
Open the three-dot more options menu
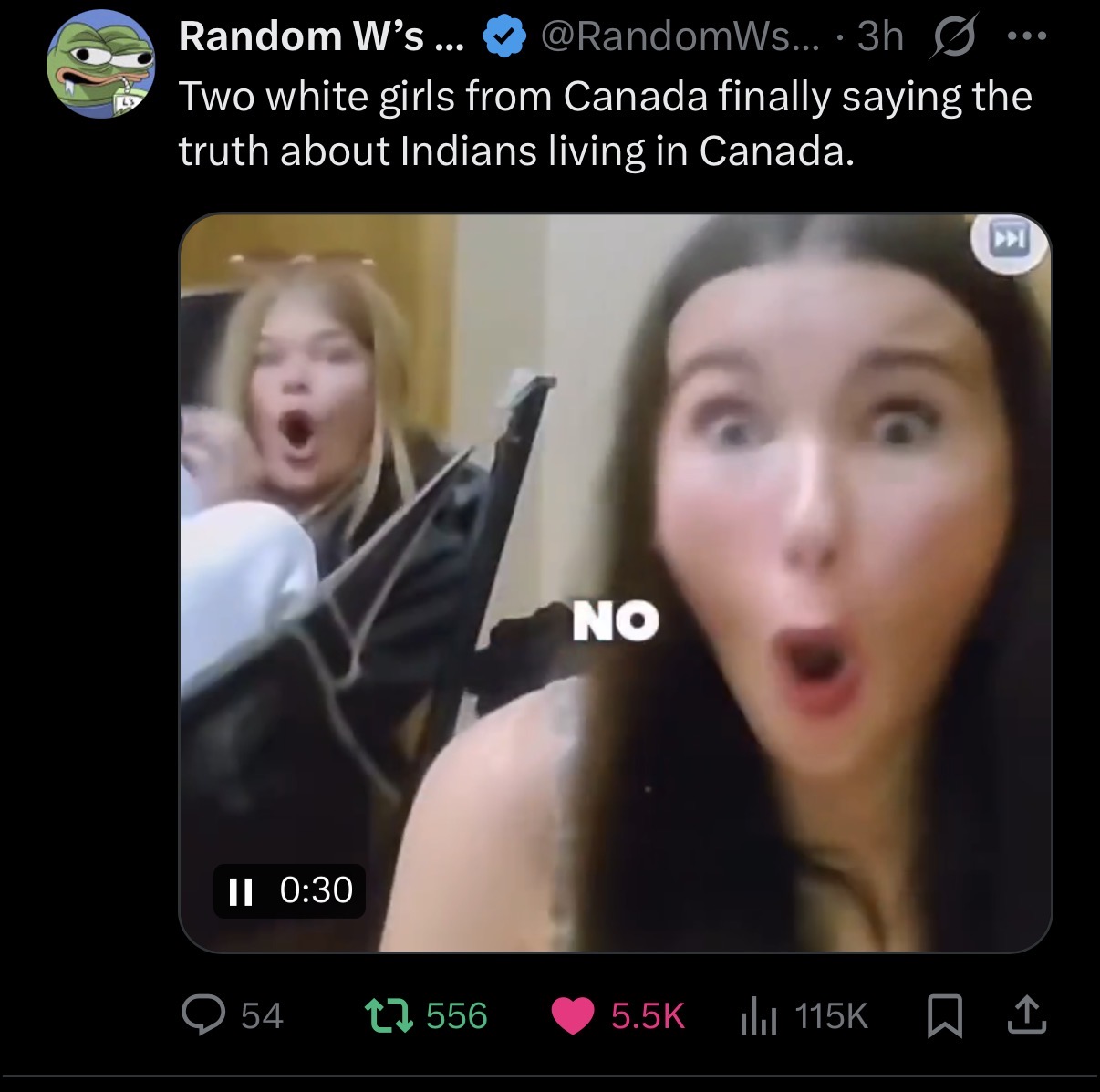[1027, 37]
